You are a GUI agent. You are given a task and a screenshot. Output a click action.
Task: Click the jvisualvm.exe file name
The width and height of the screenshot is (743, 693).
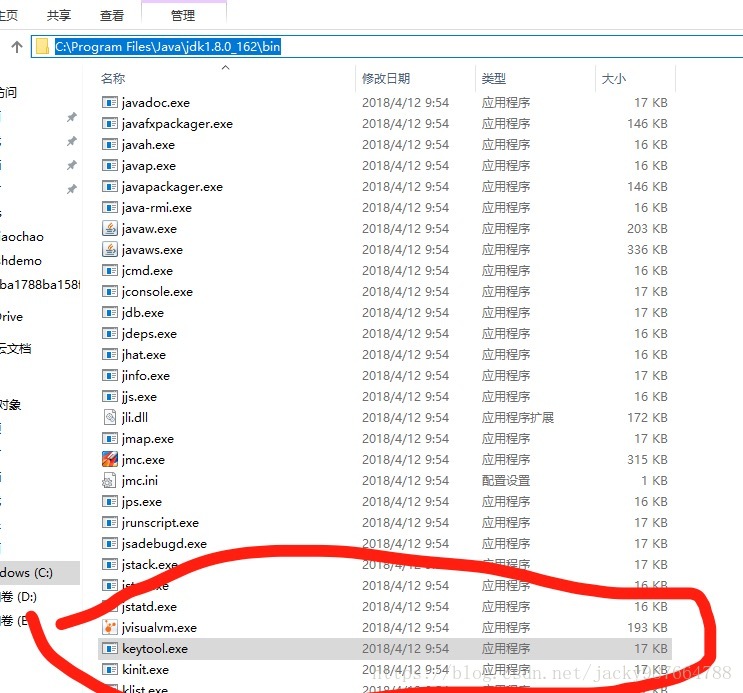point(159,628)
